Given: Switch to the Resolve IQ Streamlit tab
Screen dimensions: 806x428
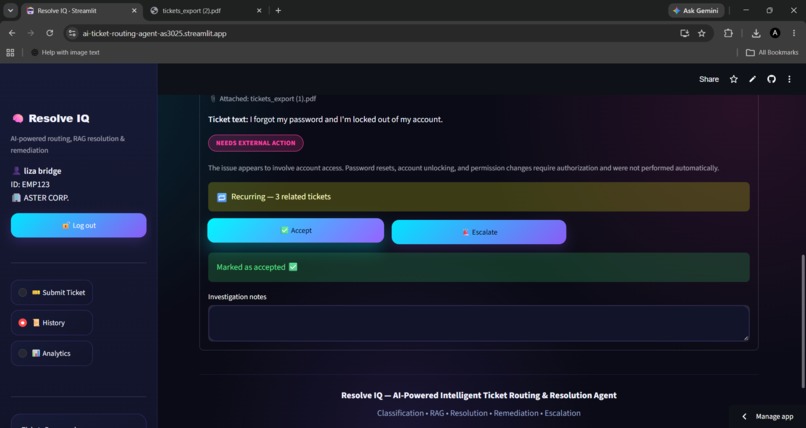Looking at the screenshot, I should 82,10.
